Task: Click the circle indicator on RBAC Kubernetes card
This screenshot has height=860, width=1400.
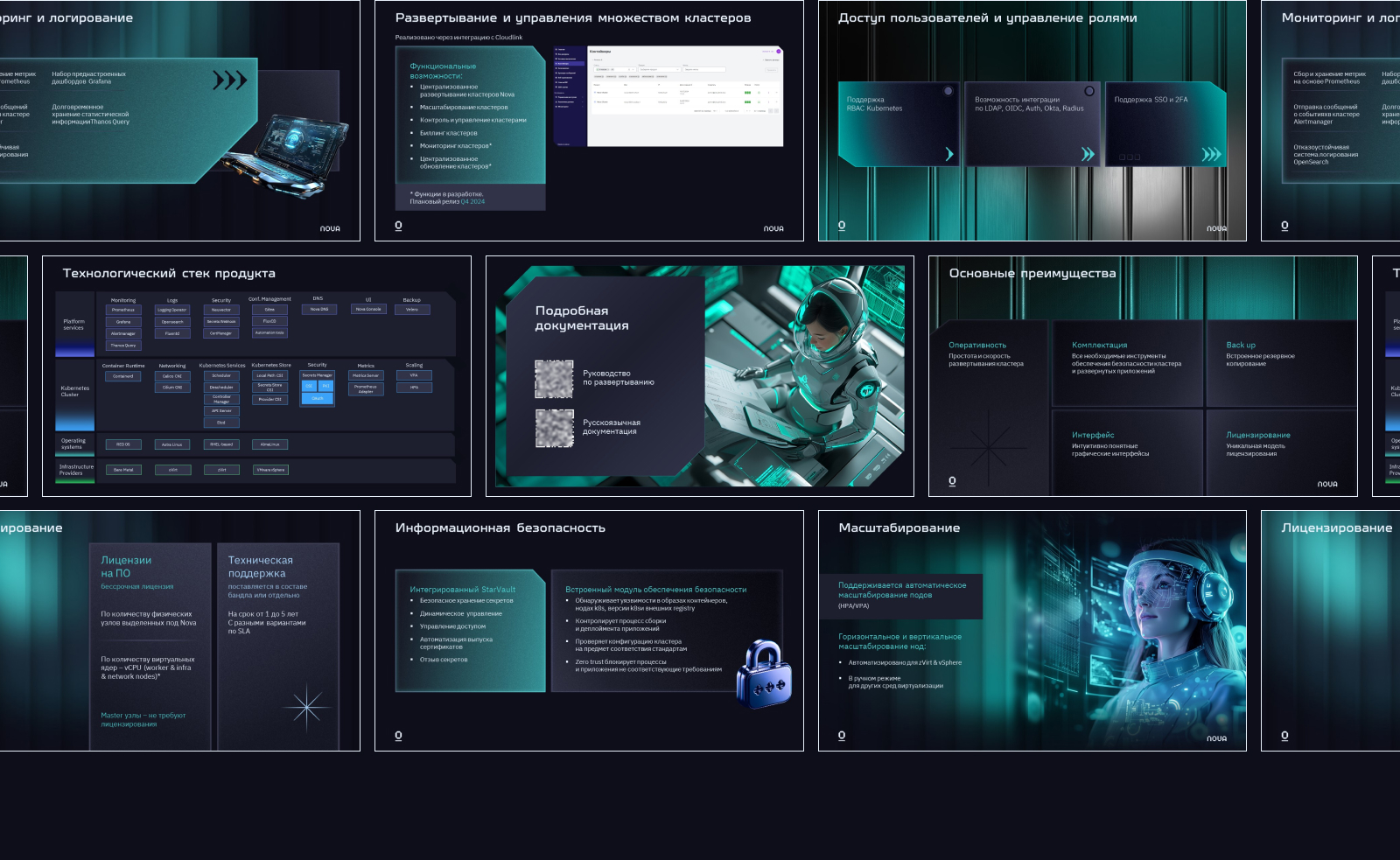Action: [x=948, y=91]
